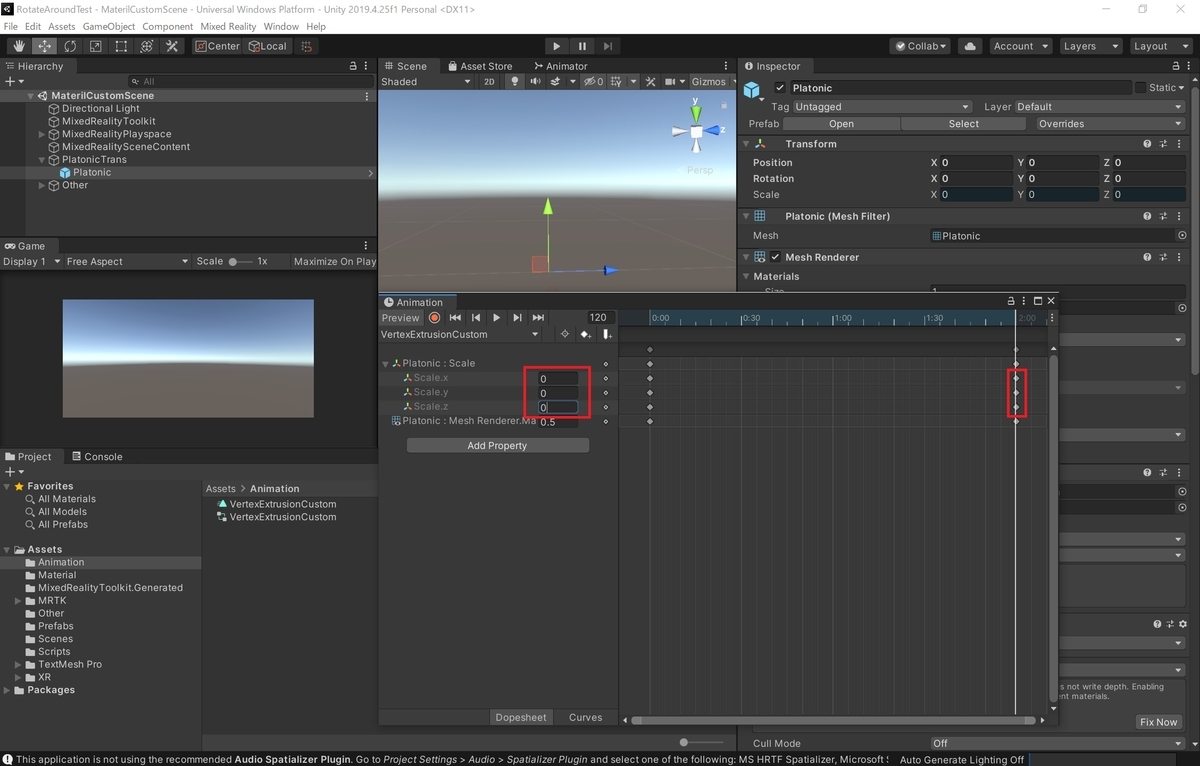Screen dimensions: 1200x766
Task: Select the Hand tool in toolbar
Action: click(x=19, y=46)
